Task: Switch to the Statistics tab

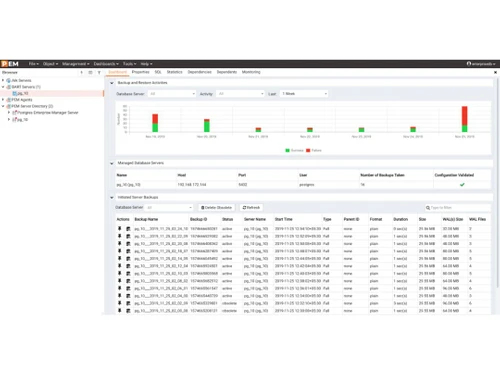Action: (175, 72)
